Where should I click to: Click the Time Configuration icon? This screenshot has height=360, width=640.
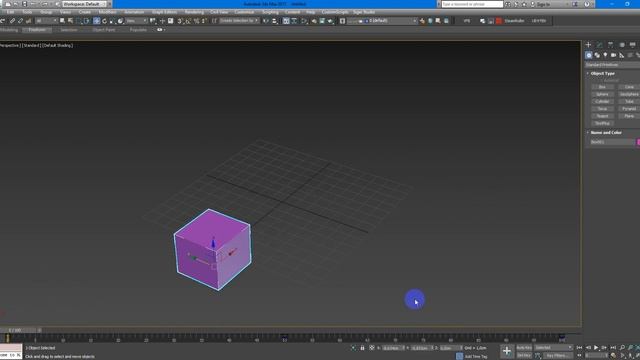tap(613, 356)
